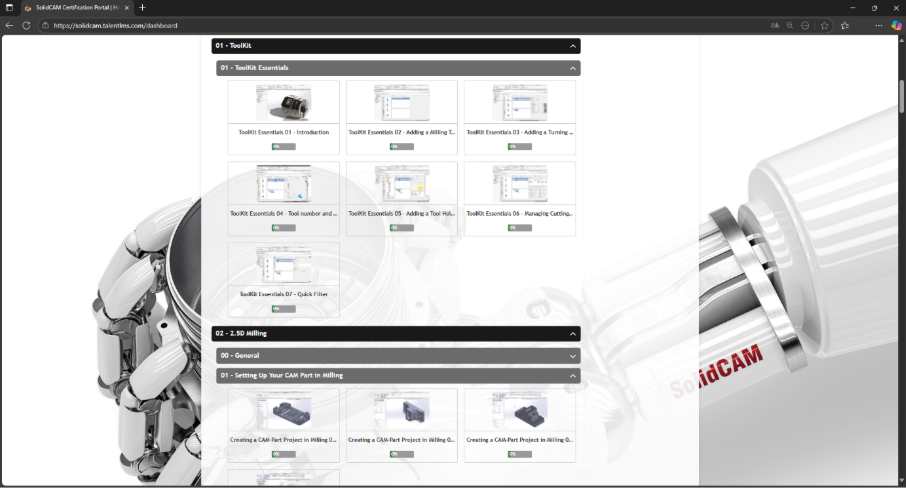Image resolution: width=906 pixels, height=489 pixels.
Task: Collapse 01 - Setting Up Your CAM Part in Milling
Action: click(x=572, y=376)
